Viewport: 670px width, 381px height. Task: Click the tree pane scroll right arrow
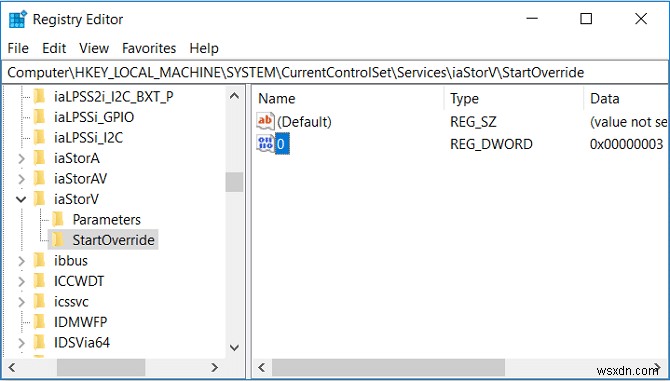click(x=215, y=367)
